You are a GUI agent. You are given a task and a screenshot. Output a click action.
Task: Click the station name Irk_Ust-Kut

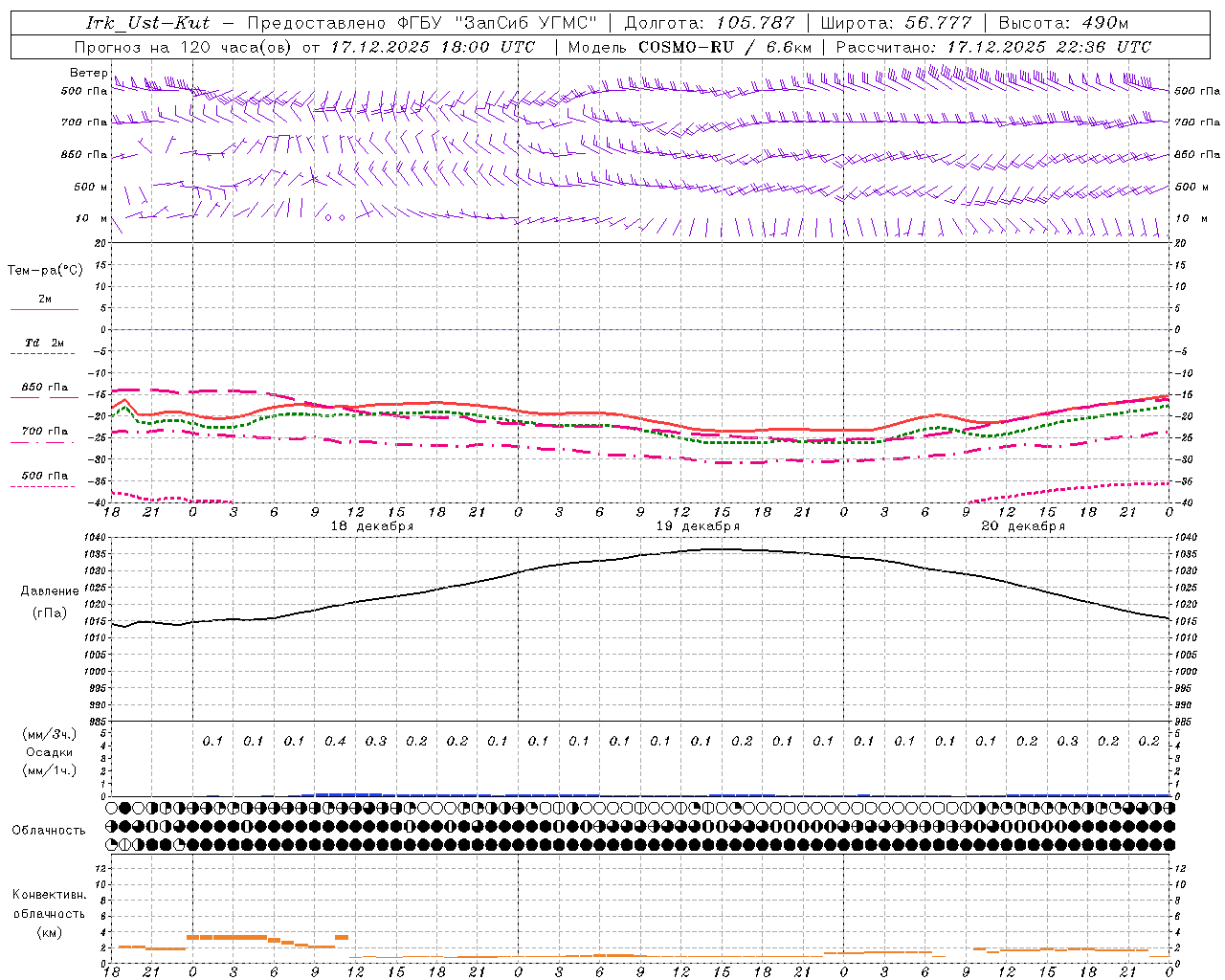tap(147, 23)
